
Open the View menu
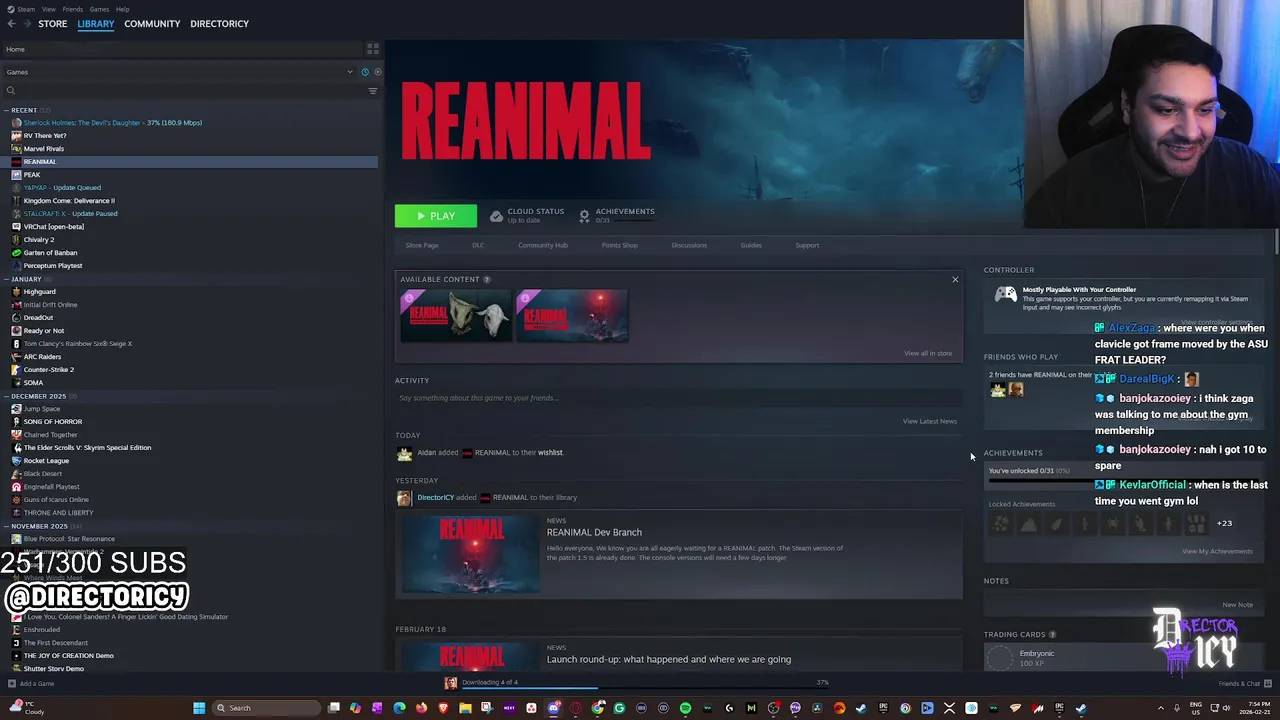click(48, 9)
